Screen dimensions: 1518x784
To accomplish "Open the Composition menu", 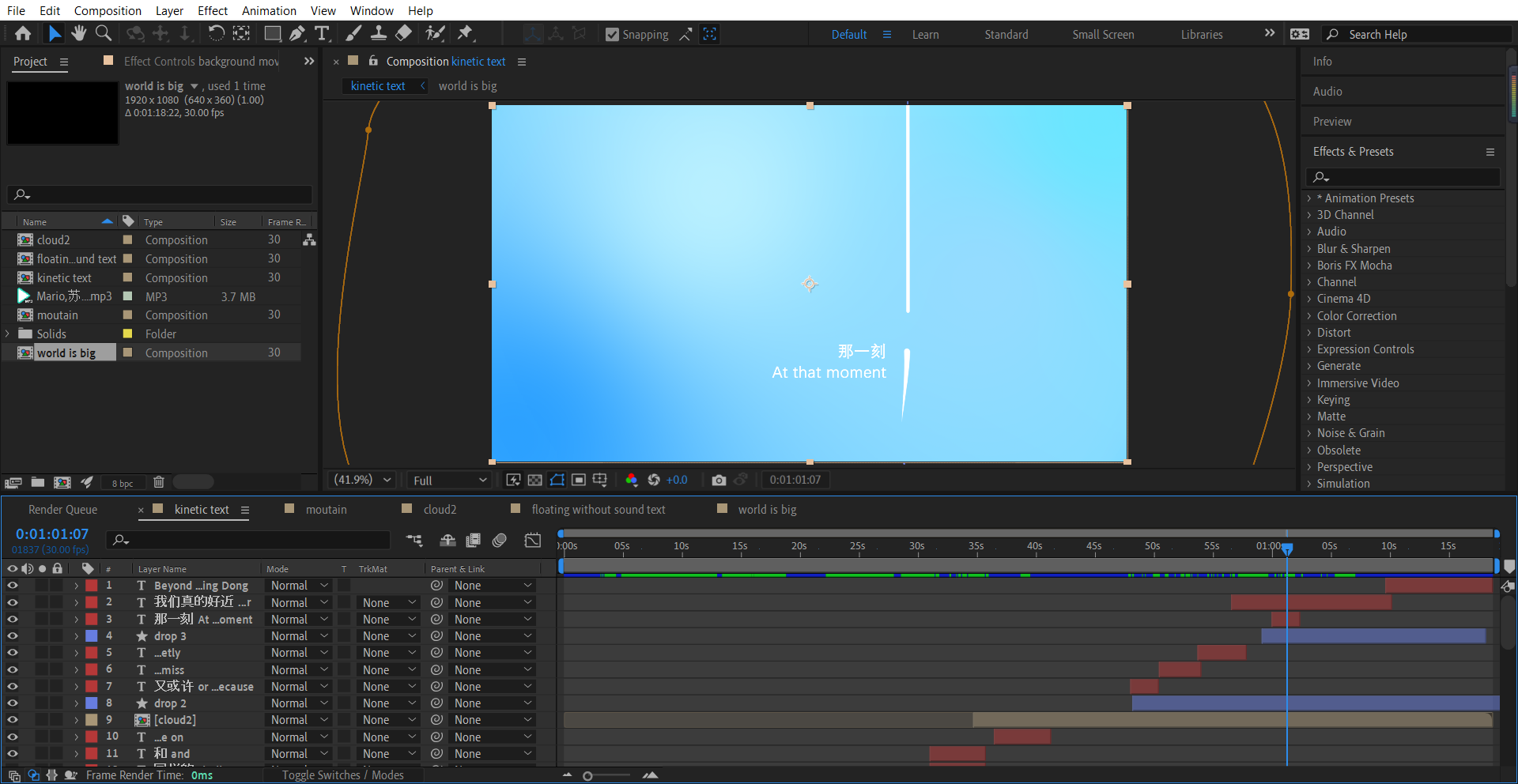I will [x=108, y=10].
